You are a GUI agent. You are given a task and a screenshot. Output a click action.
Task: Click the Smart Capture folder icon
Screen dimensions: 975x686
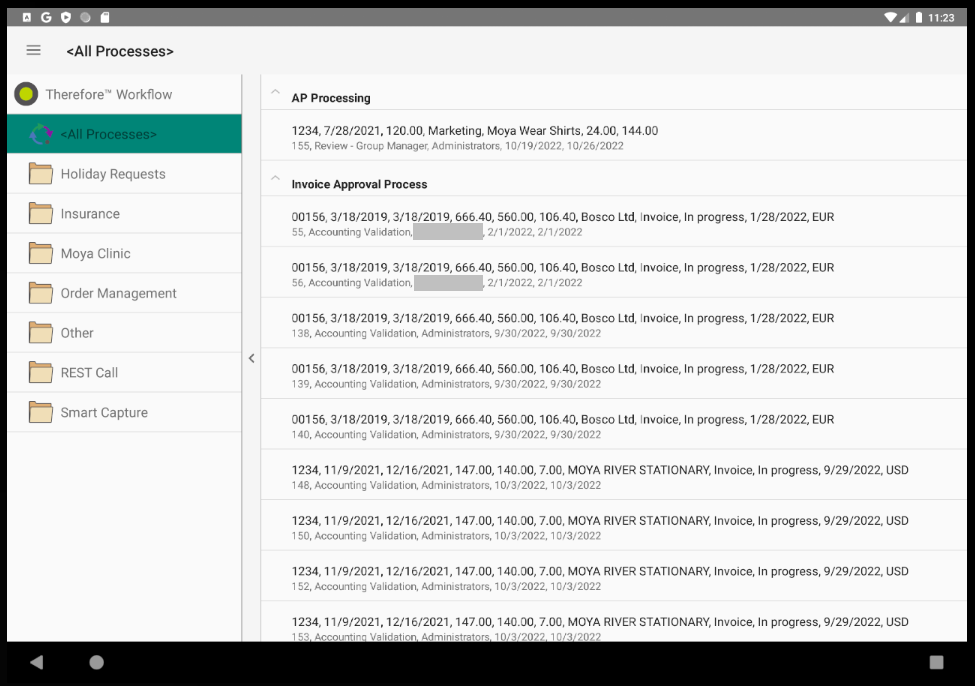click(x=41, y=412)
